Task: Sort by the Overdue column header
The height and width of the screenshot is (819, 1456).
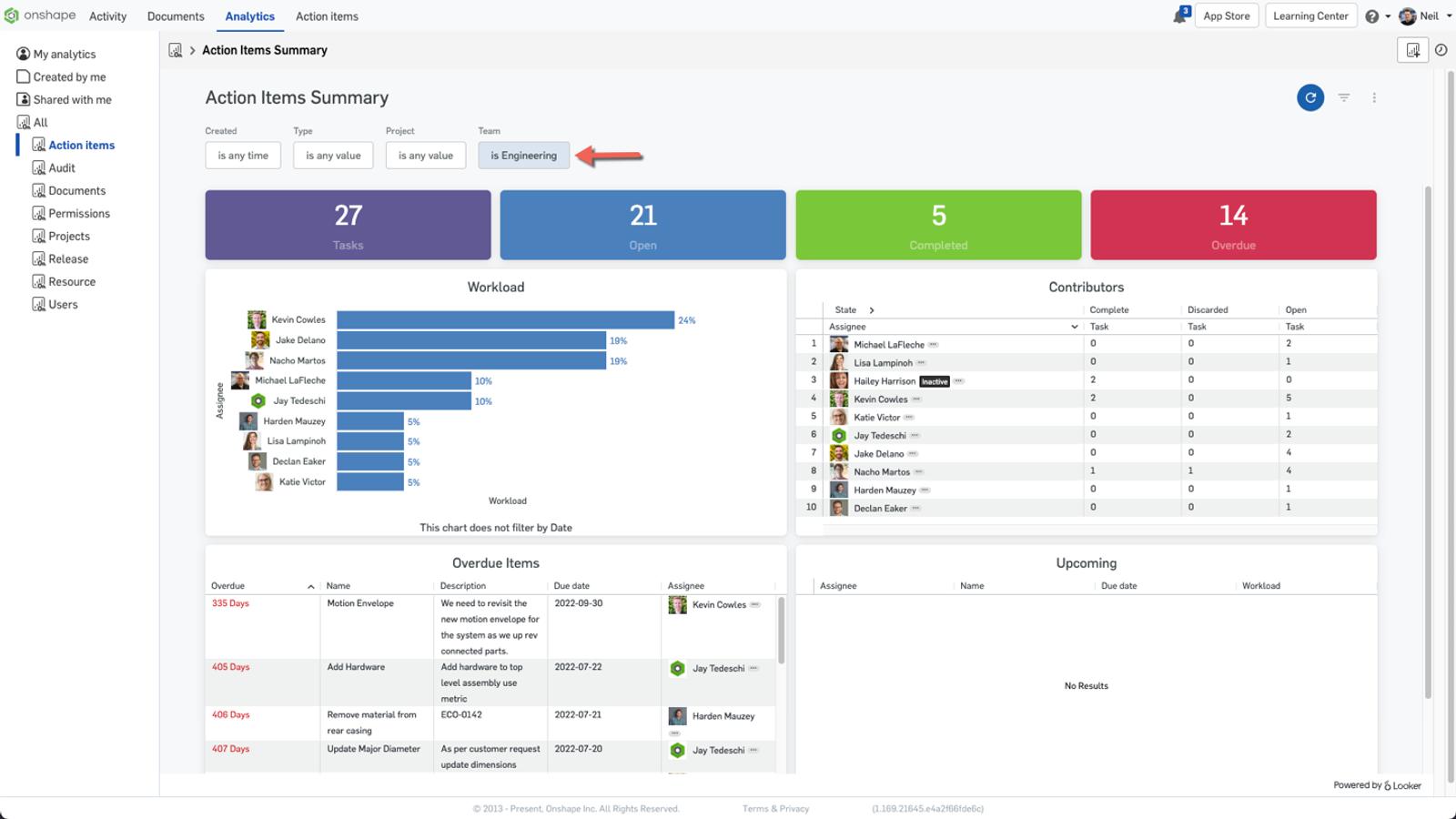Action: coord(228,586)
